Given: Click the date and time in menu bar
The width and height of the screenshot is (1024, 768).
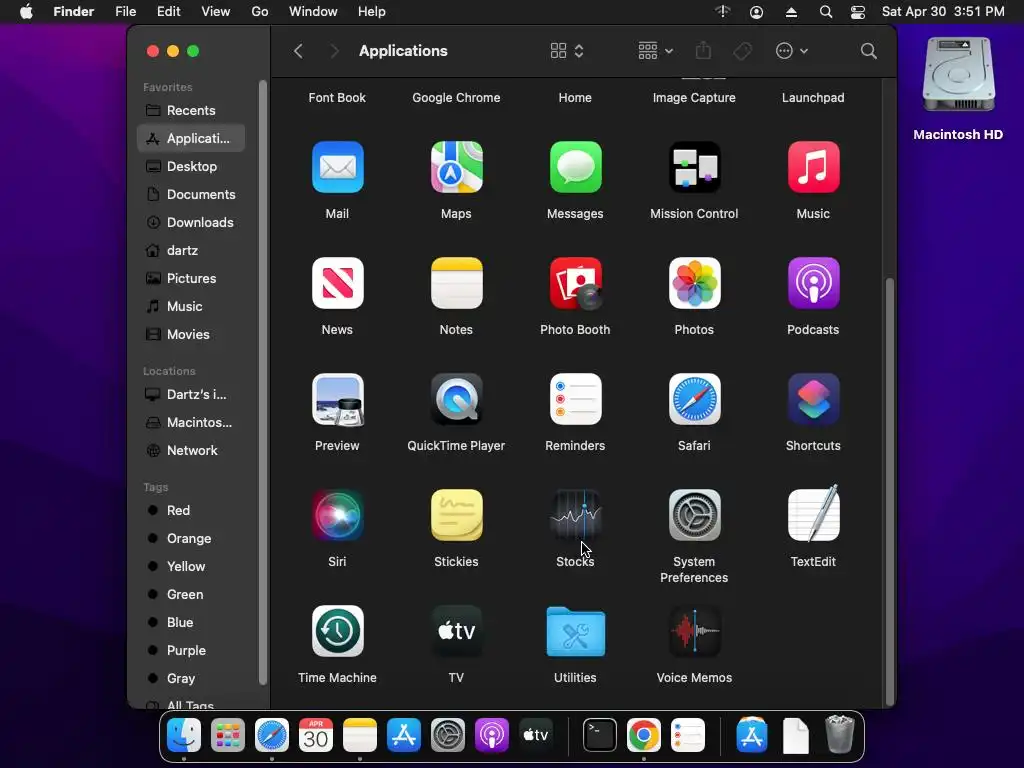Looking at the screenshot, I should 943,11.
